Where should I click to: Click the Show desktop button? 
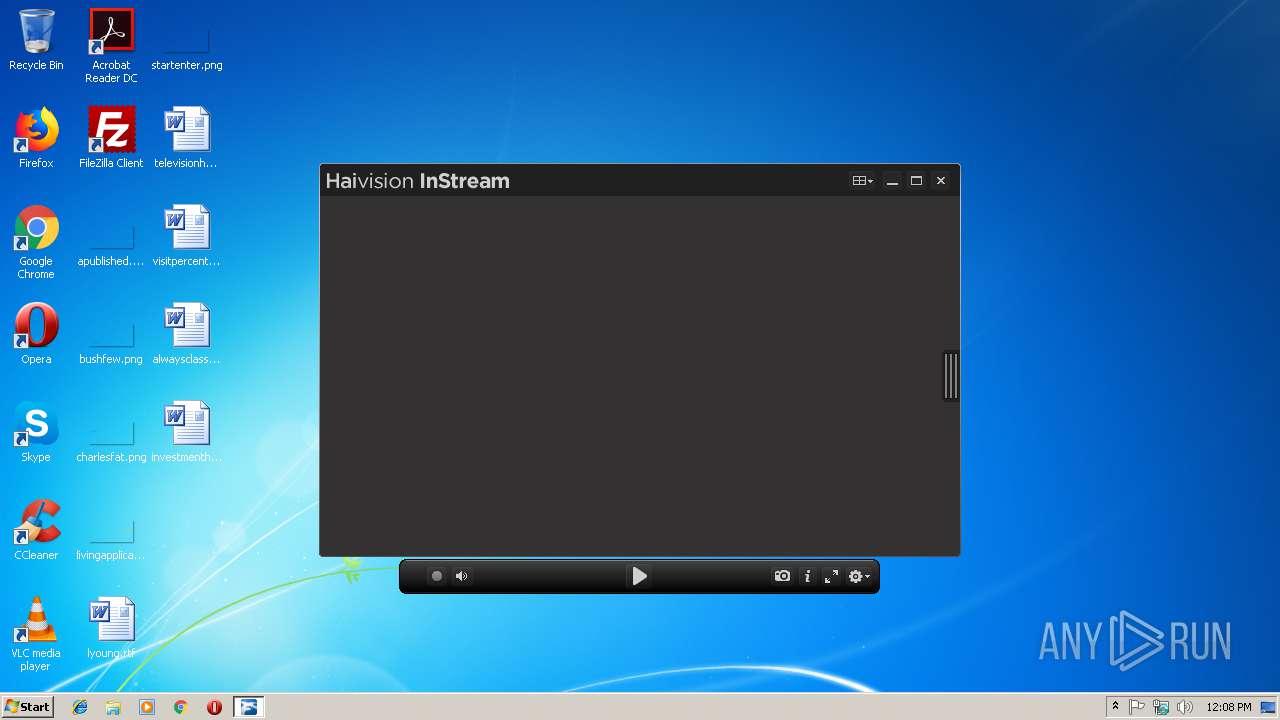tap(1269, 707)
